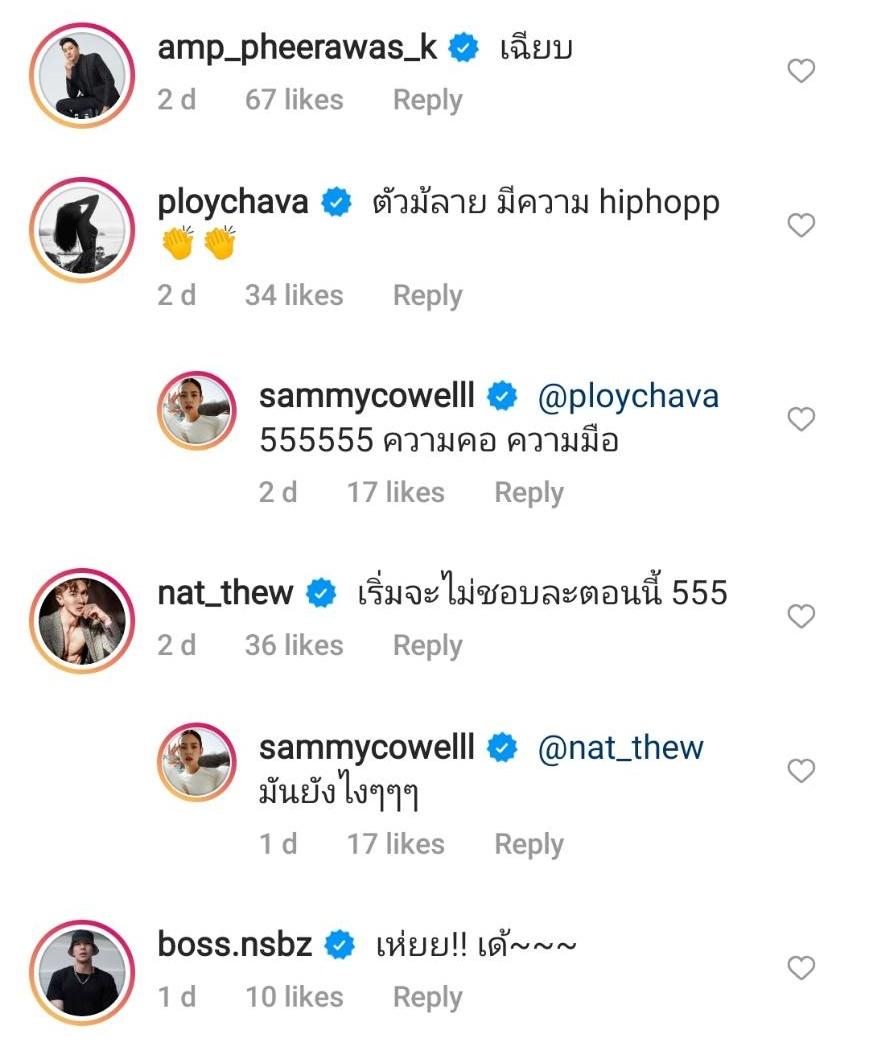
Task: View the 36 likes on nat_thew's comment
Action: tap(294, 646)
